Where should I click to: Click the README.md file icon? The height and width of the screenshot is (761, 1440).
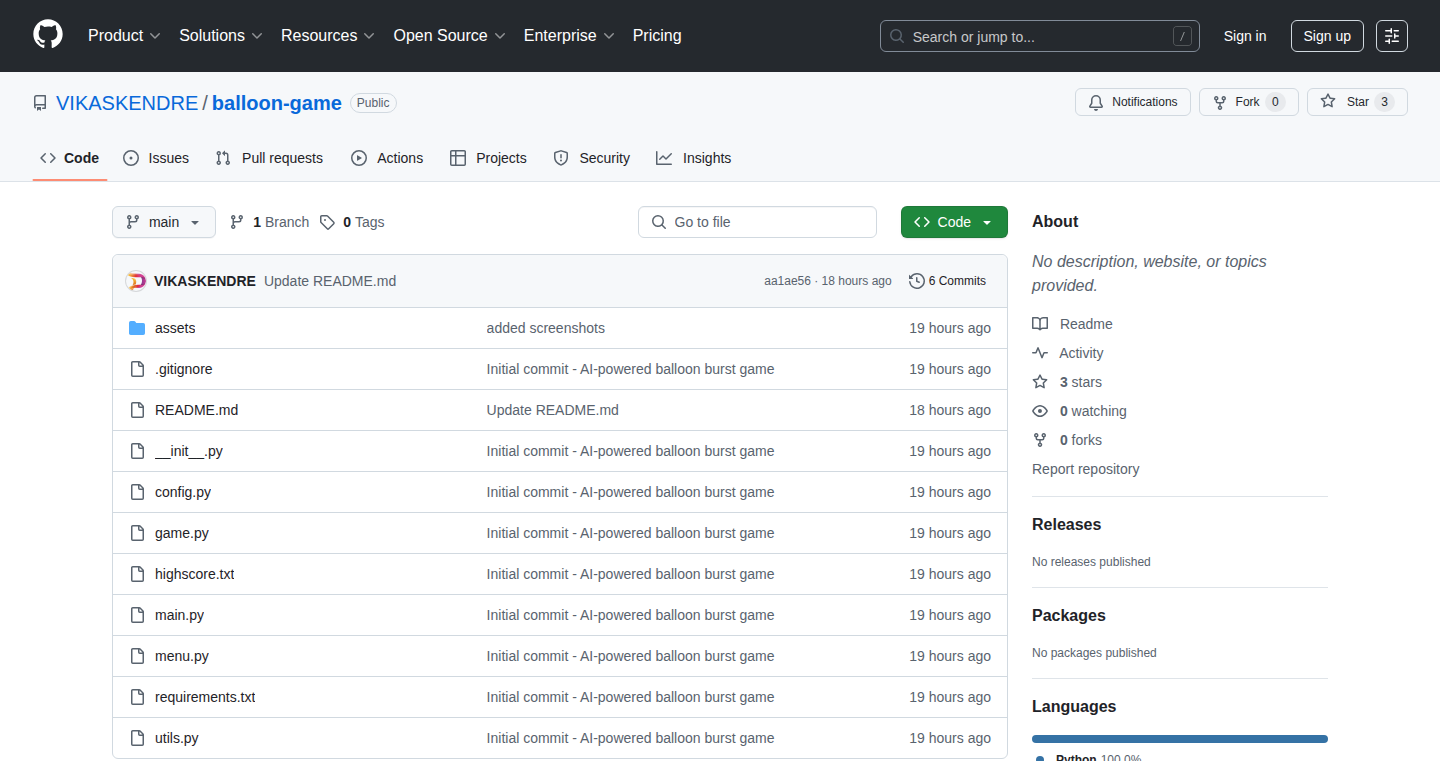pos(137,410)
